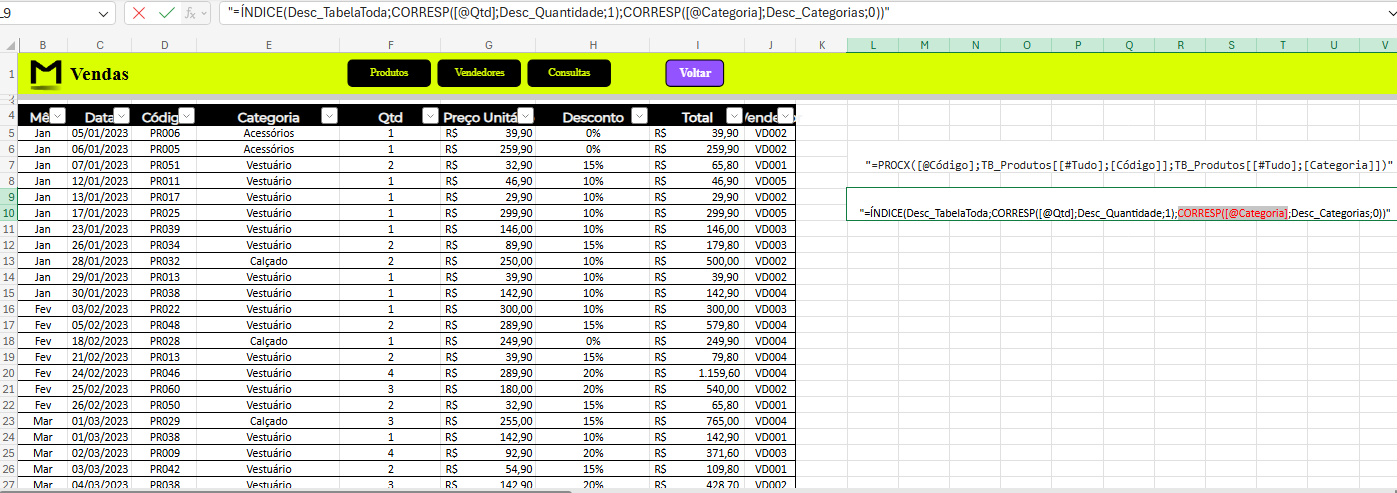Viewport: 1397px width, 493px height.
Task: Click the Name Box cell reference field
Action: (48, 13)
